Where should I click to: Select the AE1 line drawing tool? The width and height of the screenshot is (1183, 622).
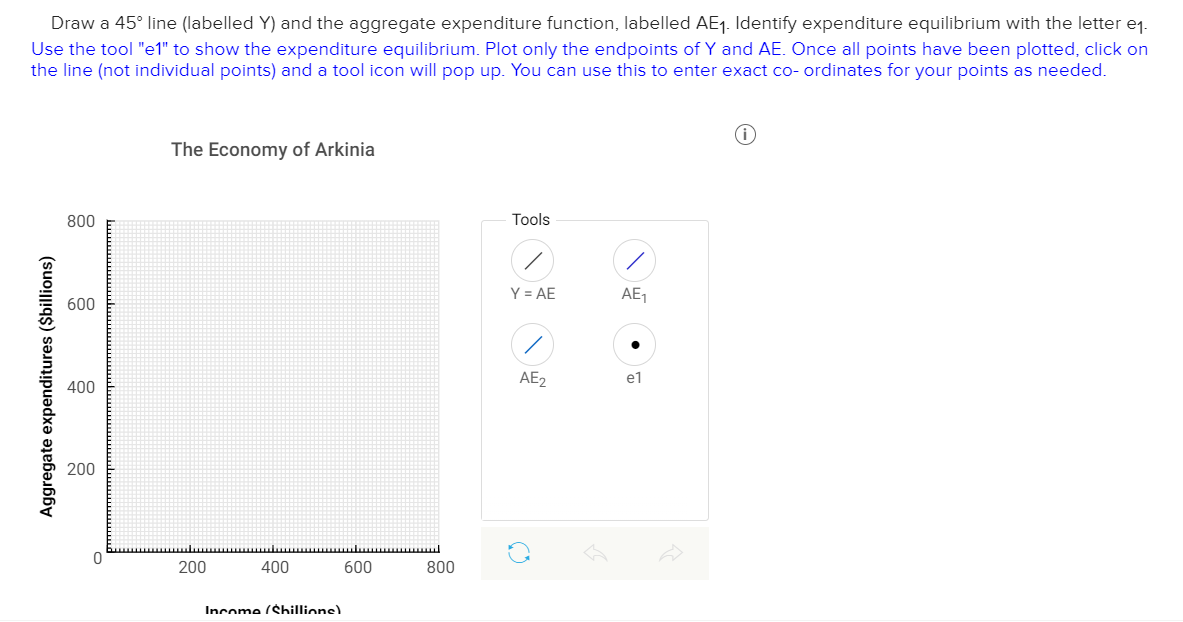click(634, 260)
